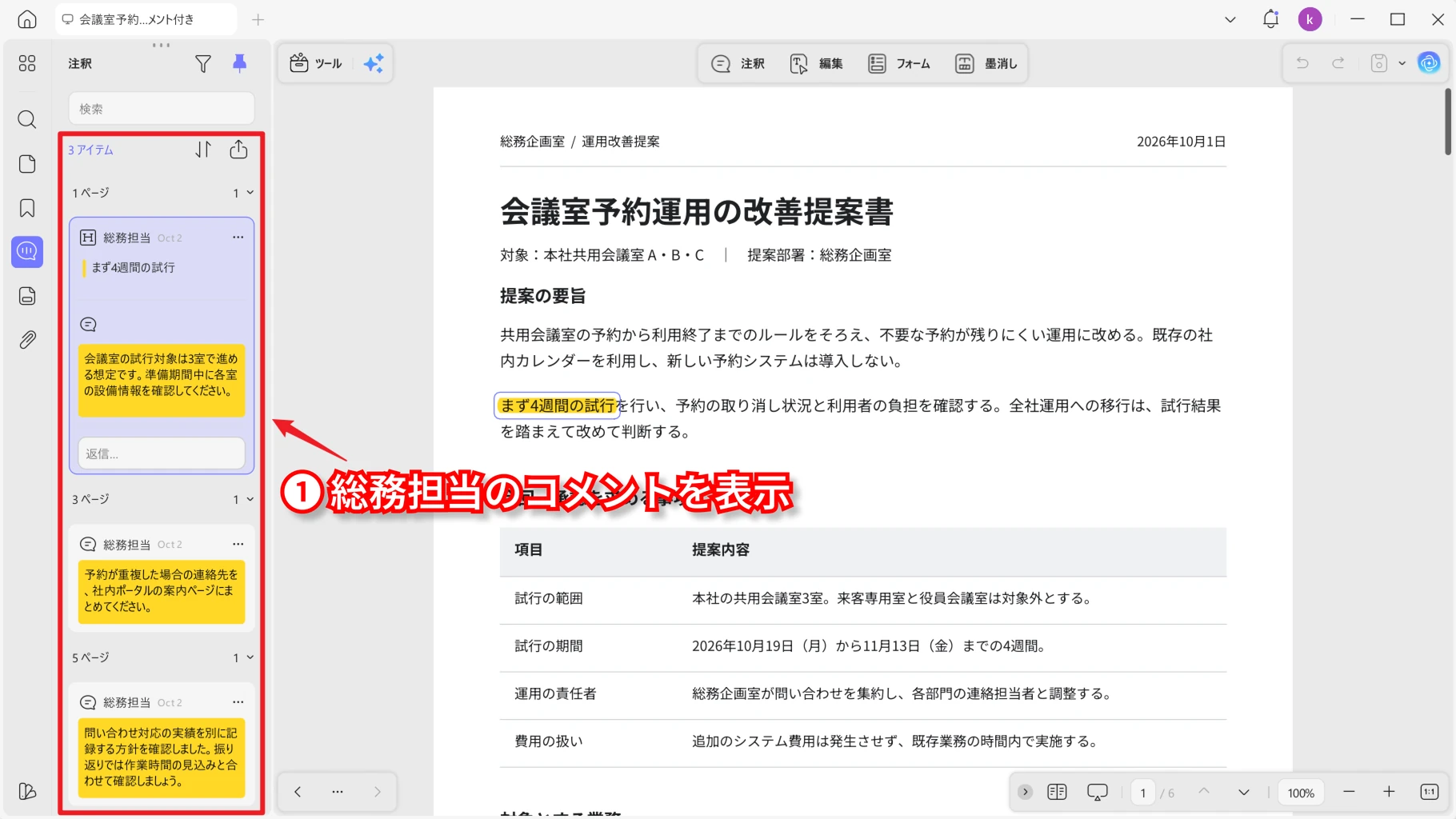Go forward with the right chevron
1456x819 pixels.
pos(378,792)
